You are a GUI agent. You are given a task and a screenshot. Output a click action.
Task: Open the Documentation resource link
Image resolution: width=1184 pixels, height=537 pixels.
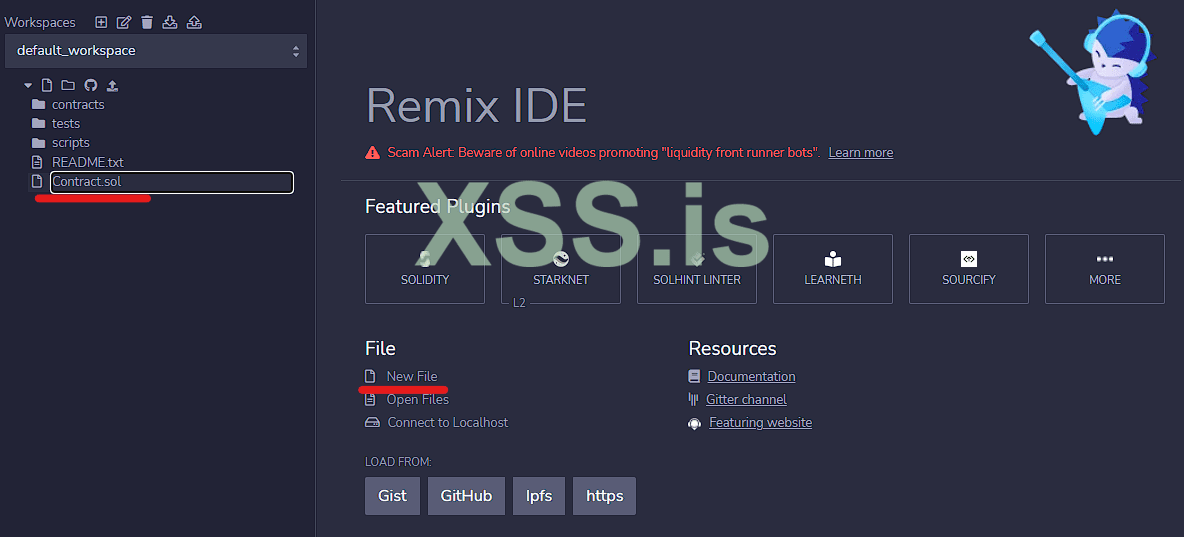click(751, 376)
